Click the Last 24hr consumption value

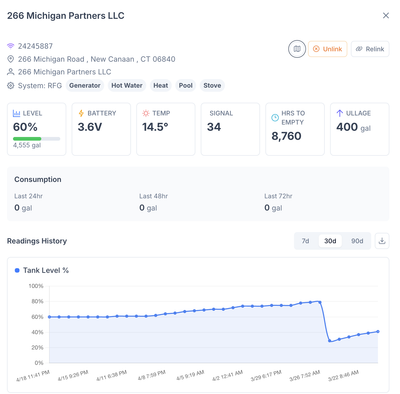pos(23,208)
